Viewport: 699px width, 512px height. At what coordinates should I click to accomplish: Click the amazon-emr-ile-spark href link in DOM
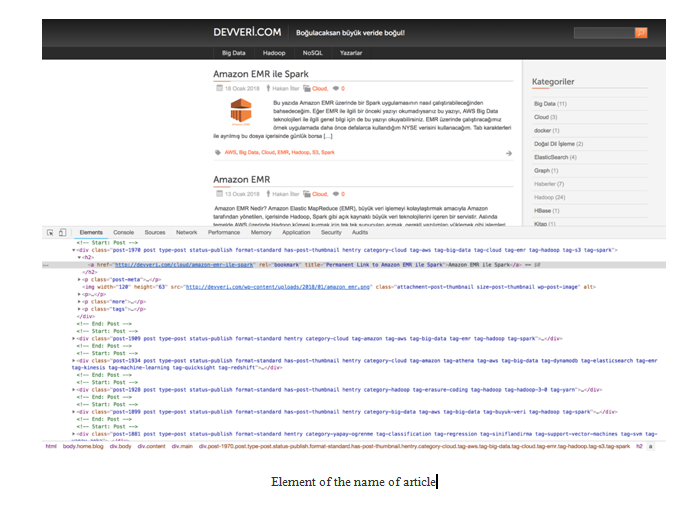coord(184,265)
